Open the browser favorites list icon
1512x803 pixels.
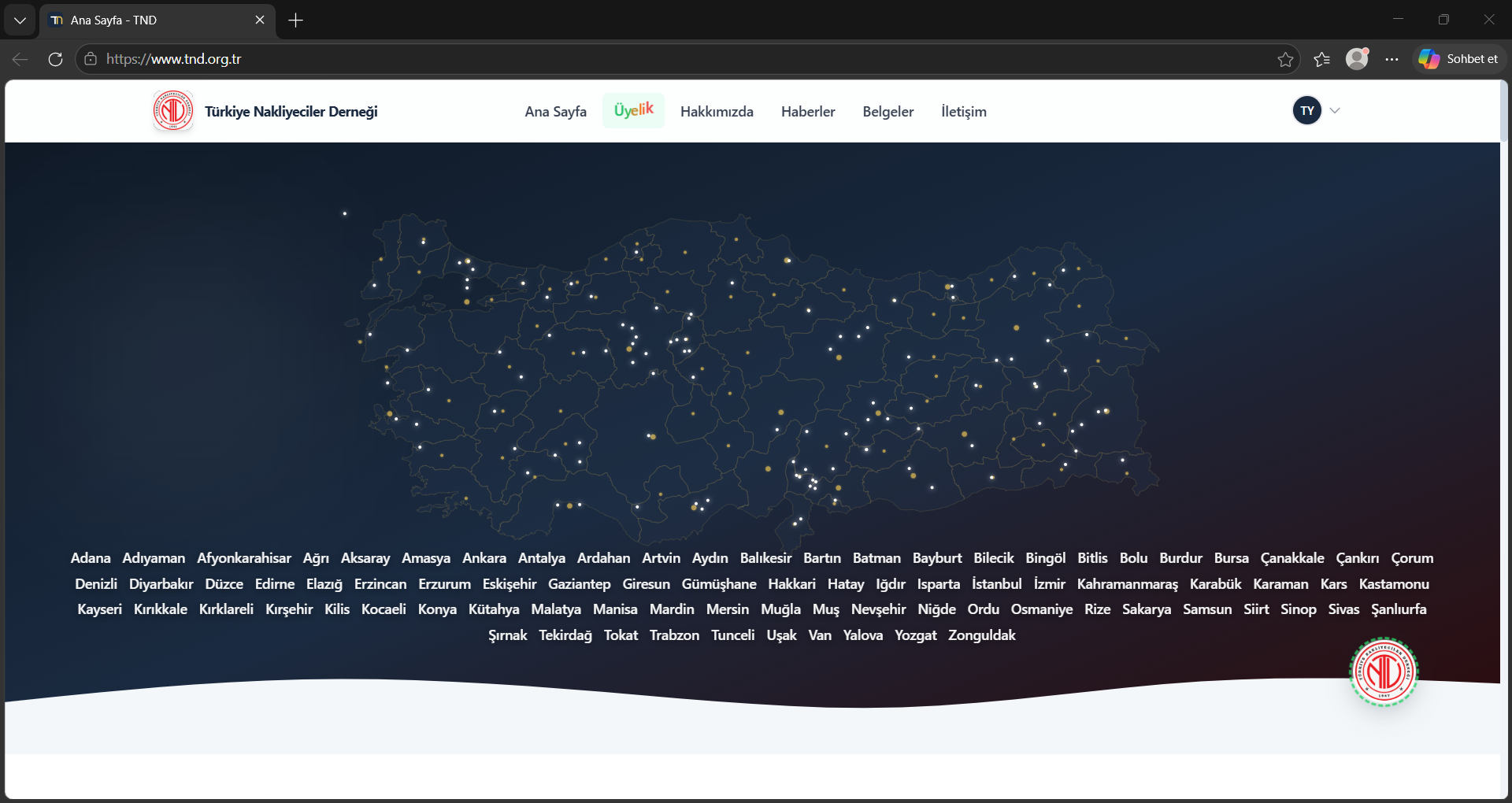(1321, 59)
